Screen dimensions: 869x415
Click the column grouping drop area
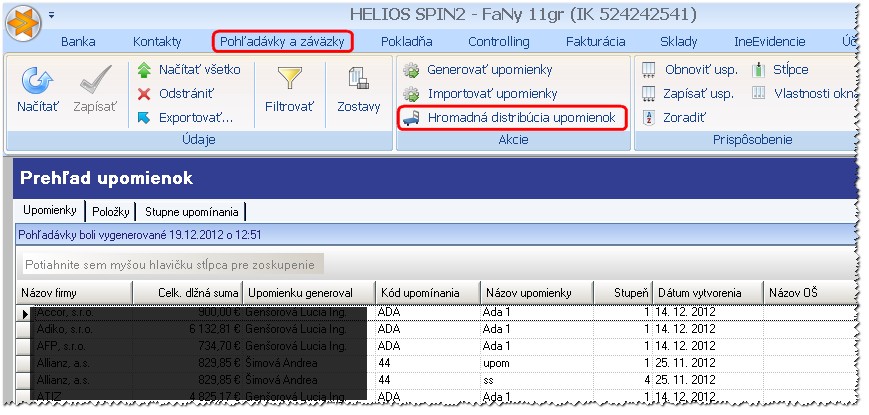173,265
